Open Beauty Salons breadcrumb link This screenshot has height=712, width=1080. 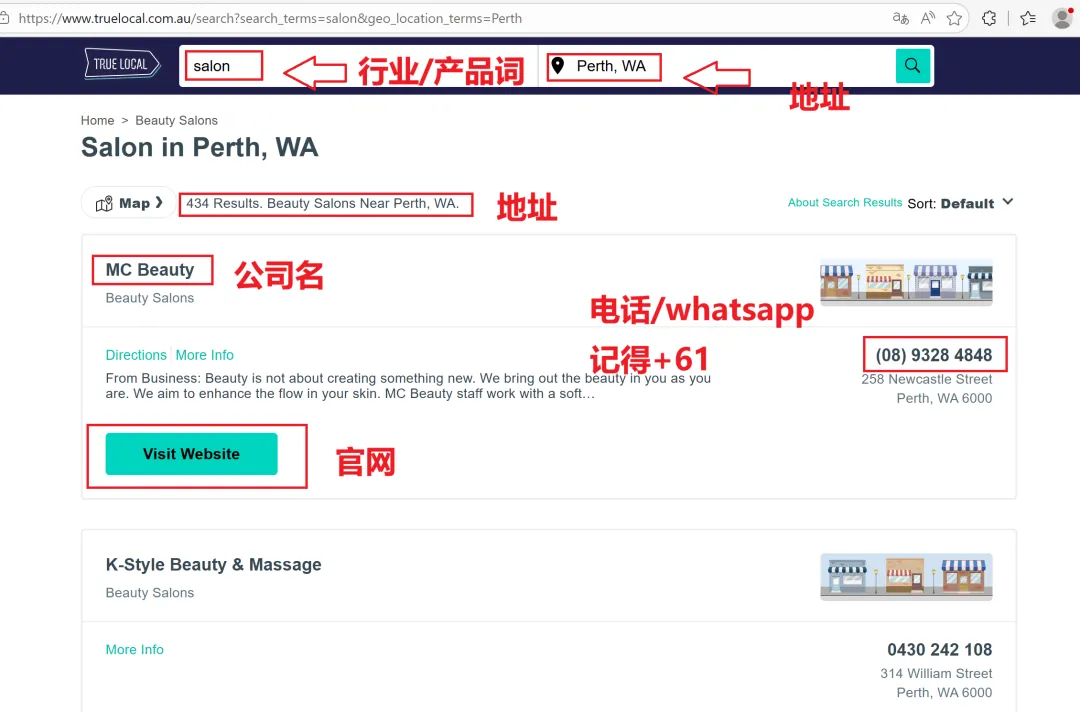[176, 121]
